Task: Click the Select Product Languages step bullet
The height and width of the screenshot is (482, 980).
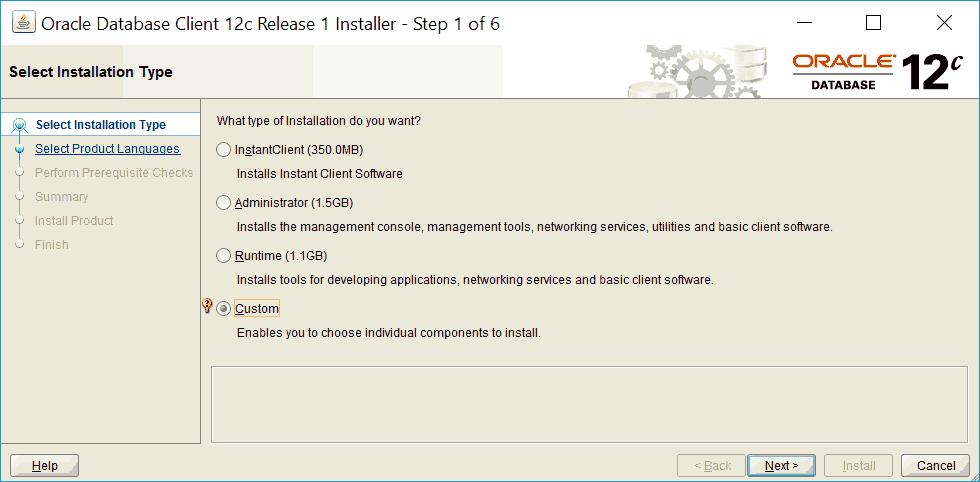Action: tap(20, 149)
